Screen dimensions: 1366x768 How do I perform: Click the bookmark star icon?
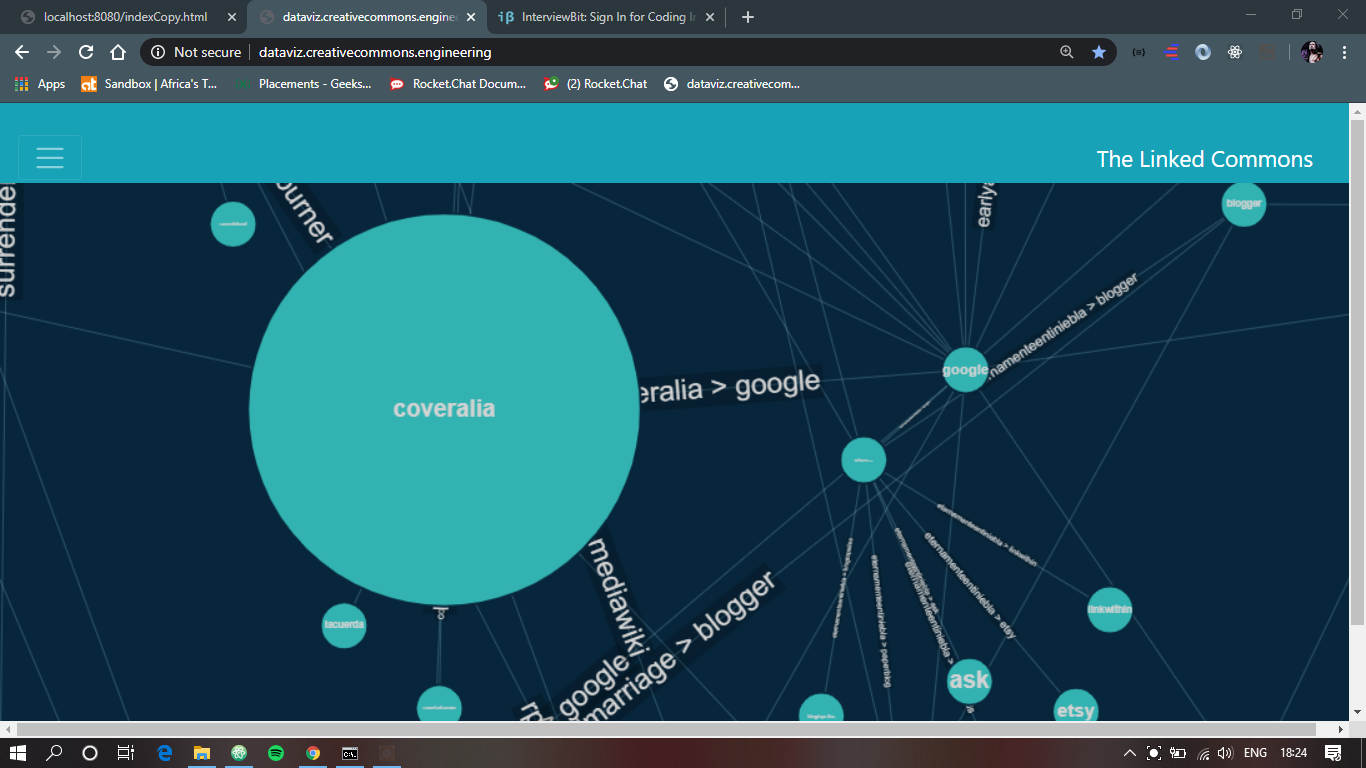pos(1099,52)
